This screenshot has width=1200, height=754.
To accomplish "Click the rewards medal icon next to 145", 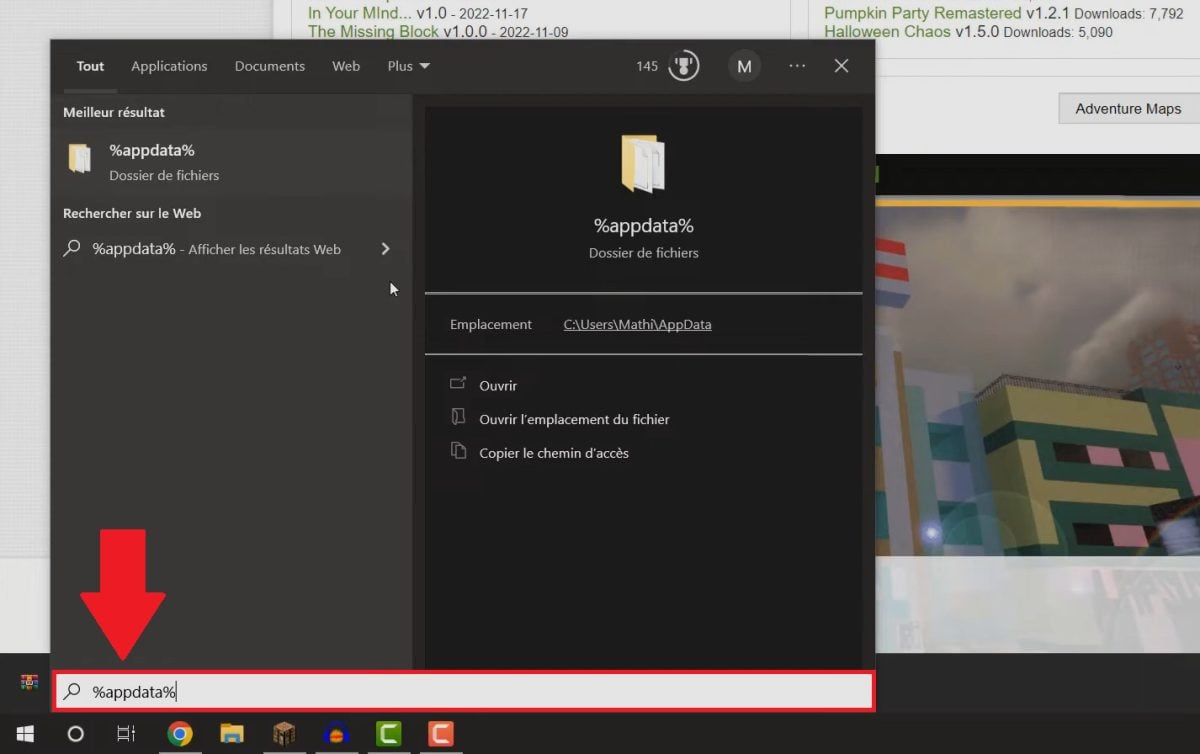I will [684, 66].
